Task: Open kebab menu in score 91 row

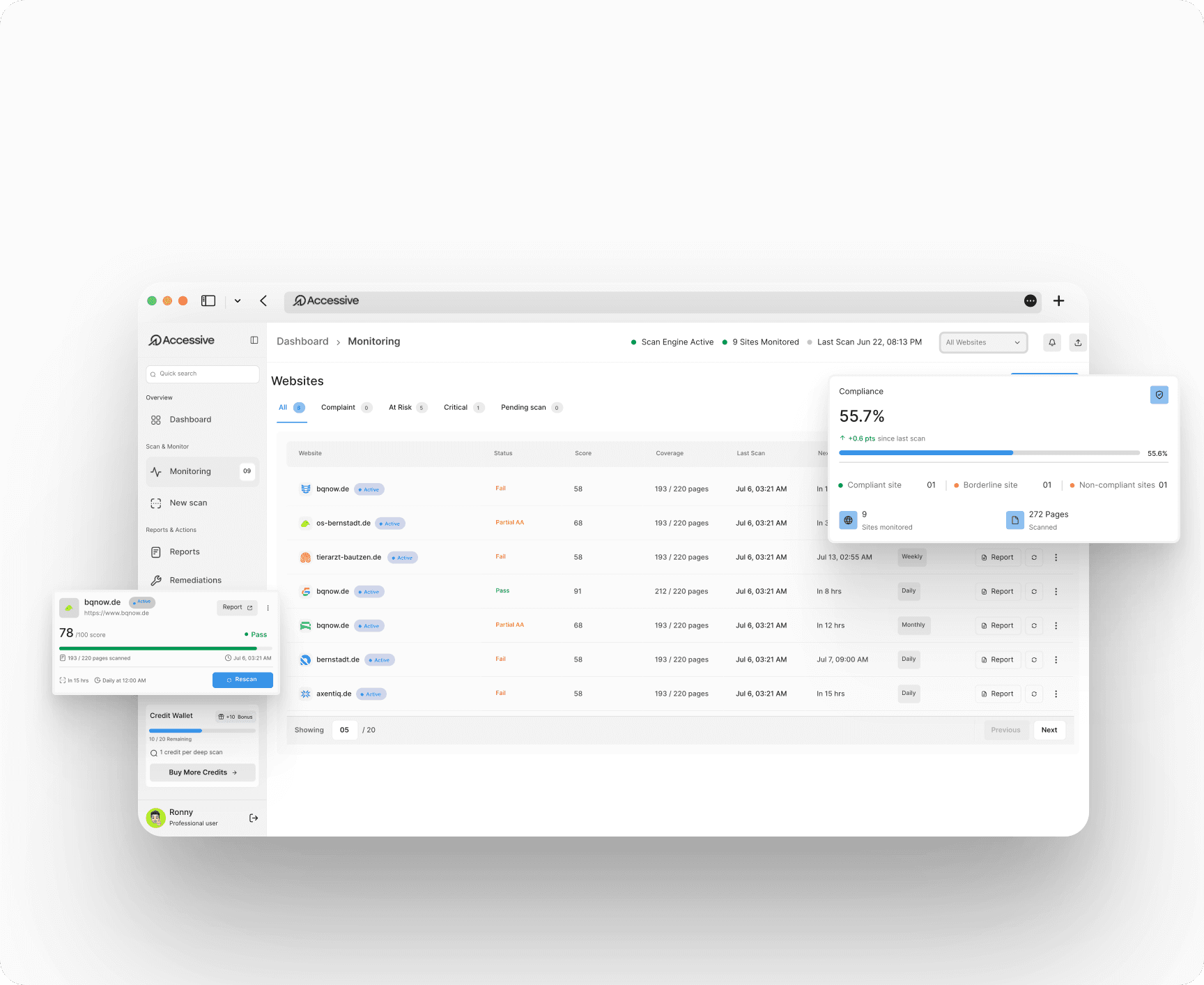Action: pyautogui.click(x=1056, y=591)
